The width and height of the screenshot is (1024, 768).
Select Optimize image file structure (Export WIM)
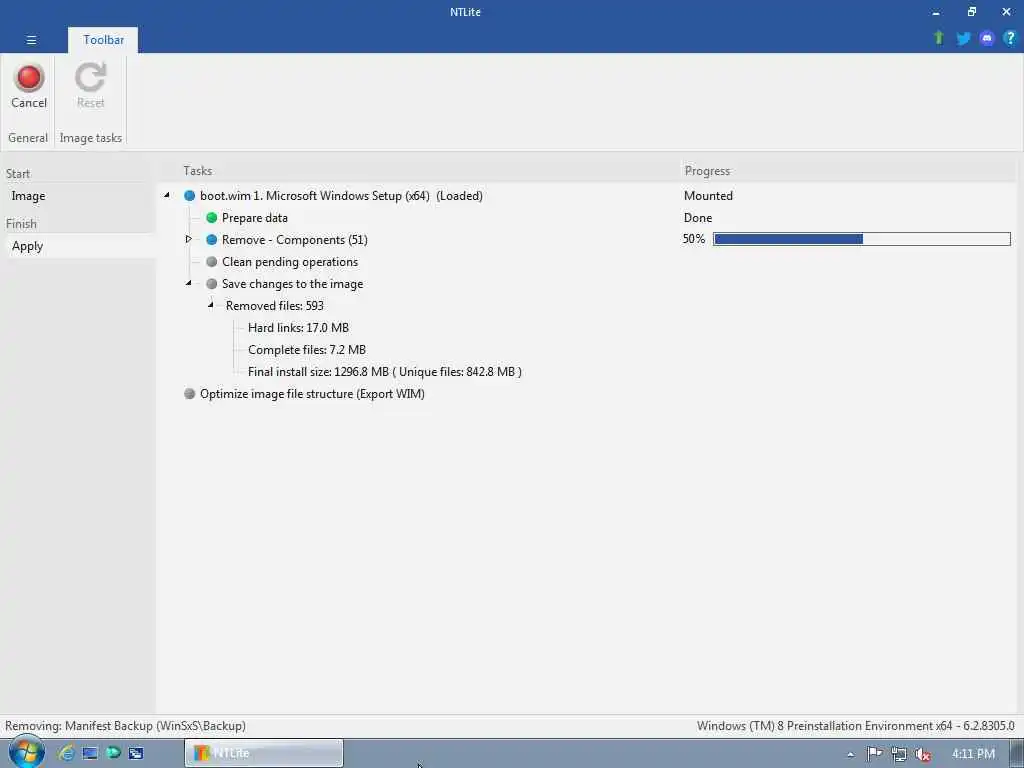pos(312,394)
